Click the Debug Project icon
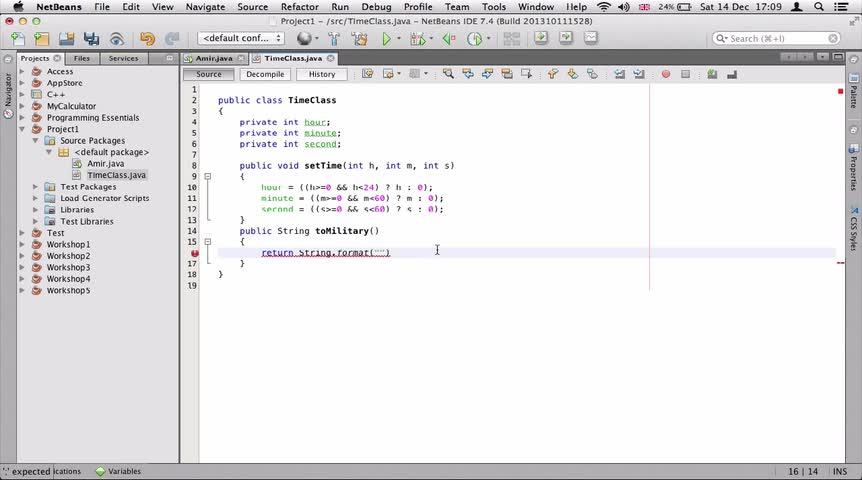 pos(417,38)
